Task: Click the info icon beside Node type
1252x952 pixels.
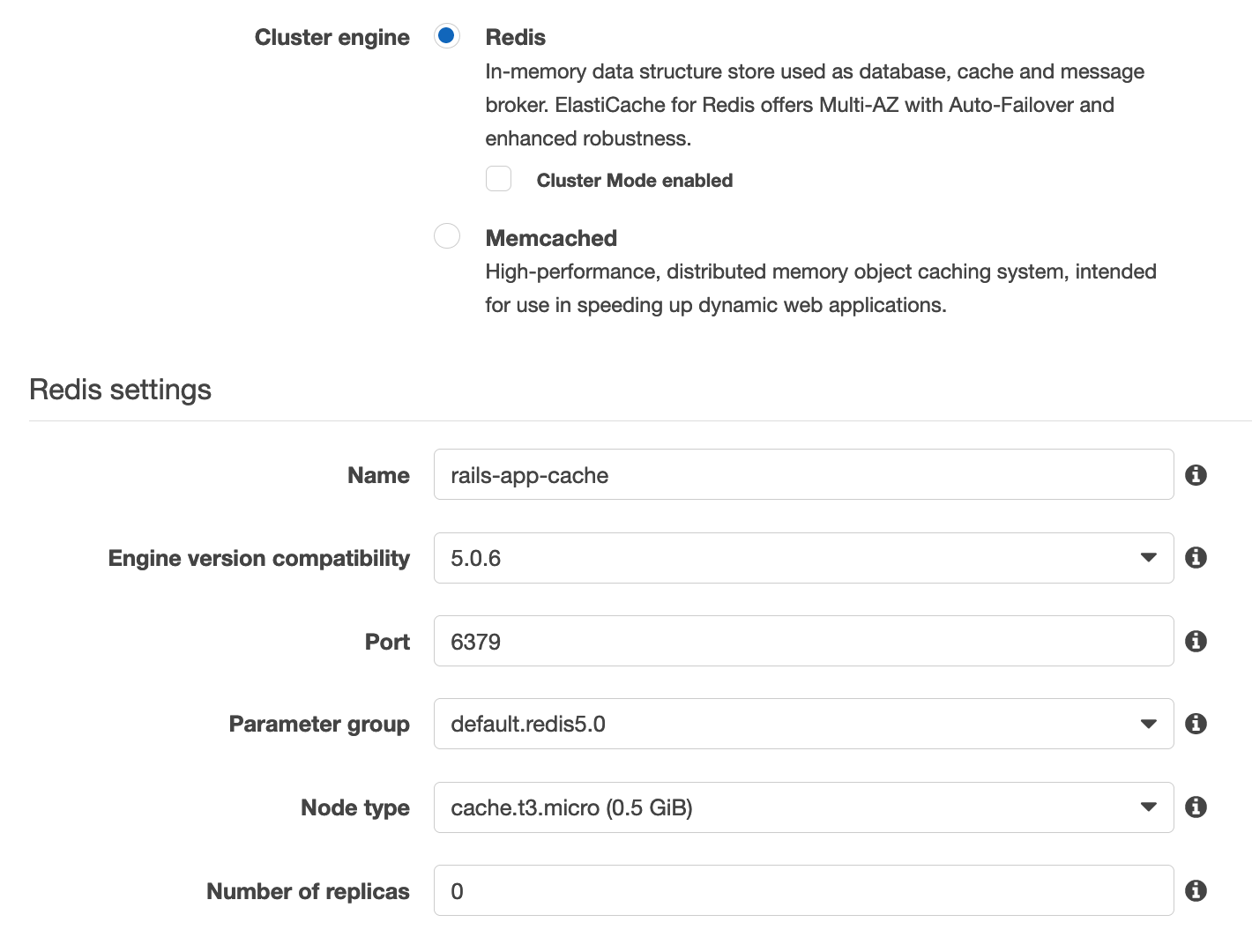Action: click(1196, 807)
